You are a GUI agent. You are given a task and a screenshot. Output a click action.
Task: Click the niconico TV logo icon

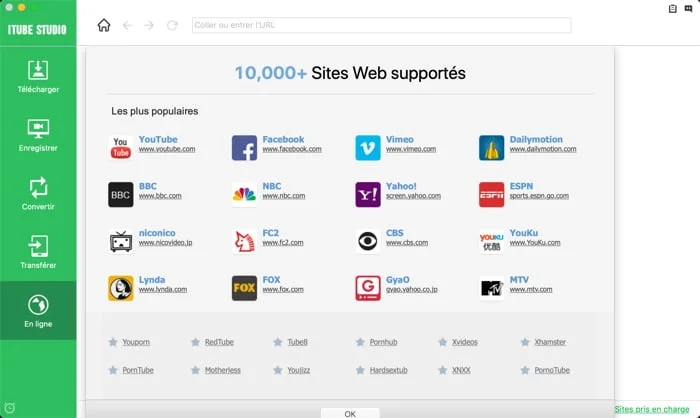coord(121,242)
